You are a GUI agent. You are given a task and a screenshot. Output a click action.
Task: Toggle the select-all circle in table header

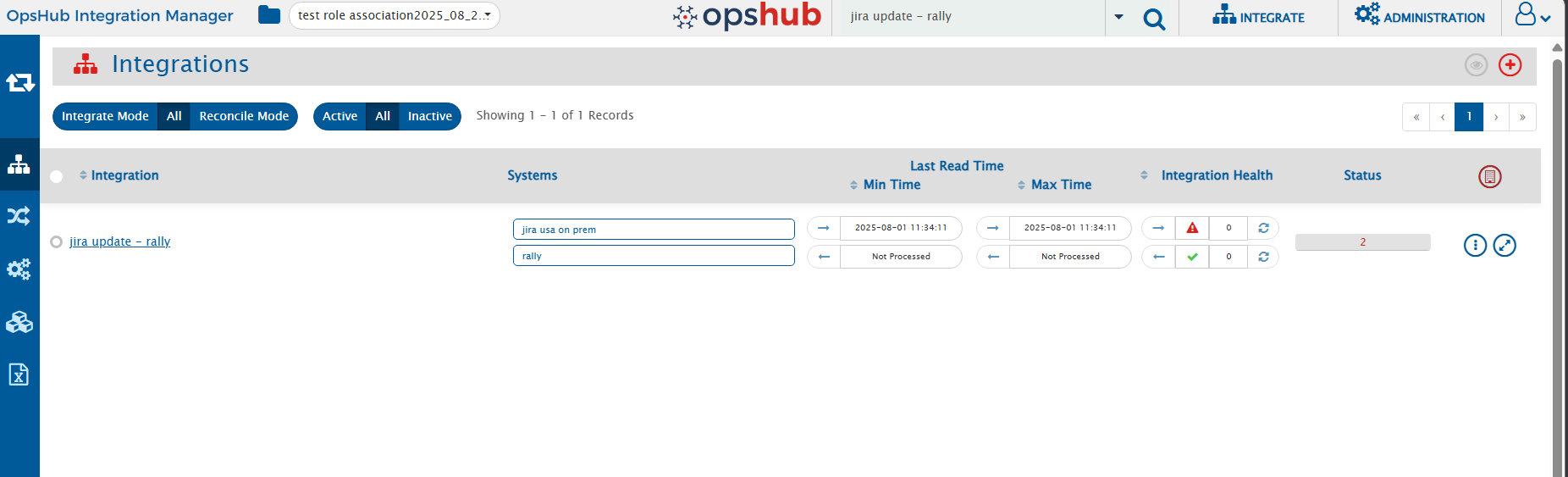(56, 176)
